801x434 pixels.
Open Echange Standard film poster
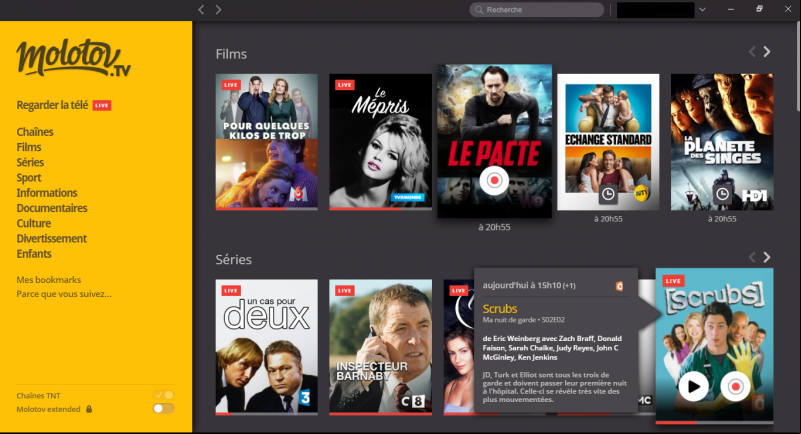click(608, 142)
